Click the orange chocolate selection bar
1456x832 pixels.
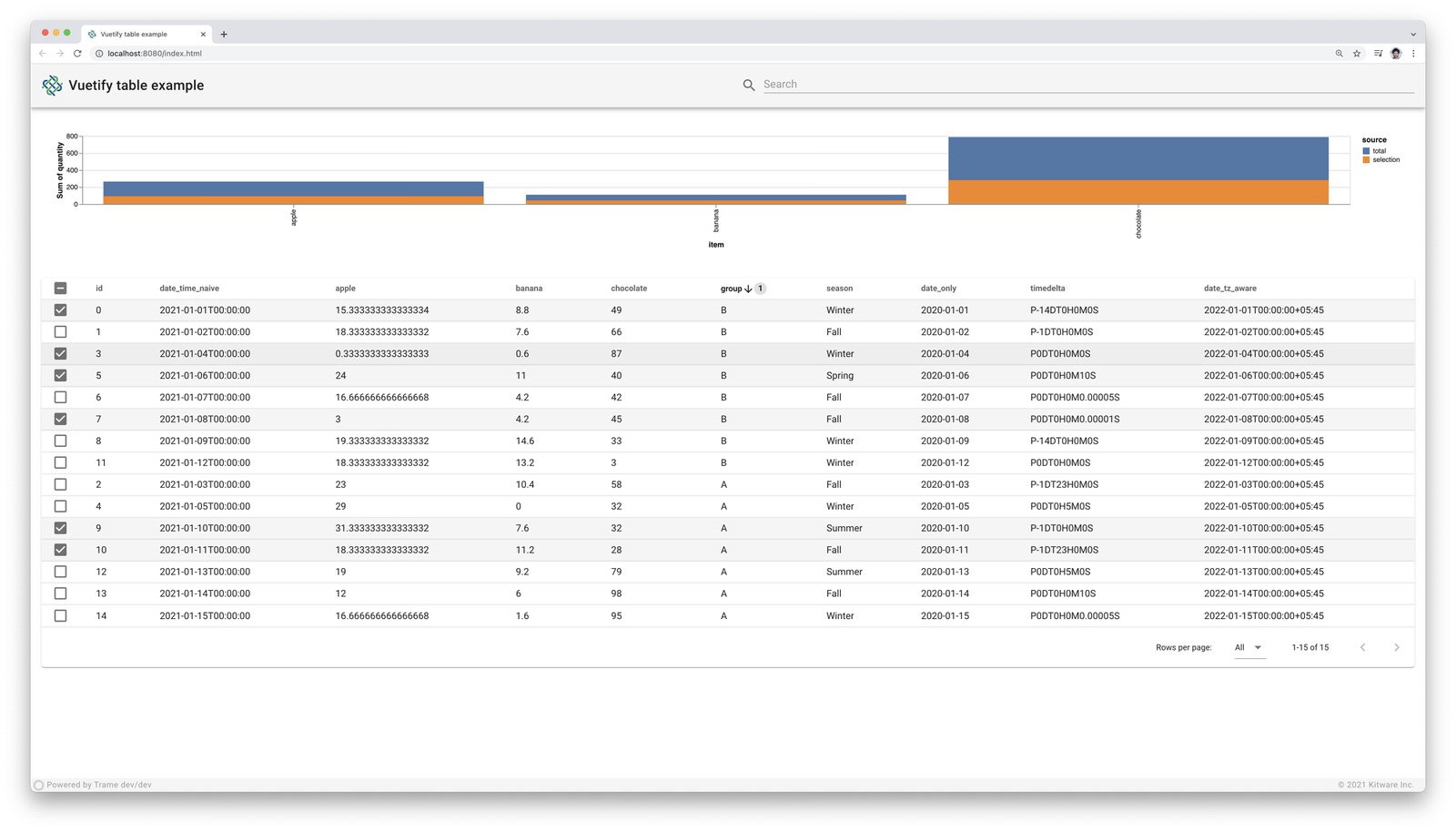tap(1138, 192)
